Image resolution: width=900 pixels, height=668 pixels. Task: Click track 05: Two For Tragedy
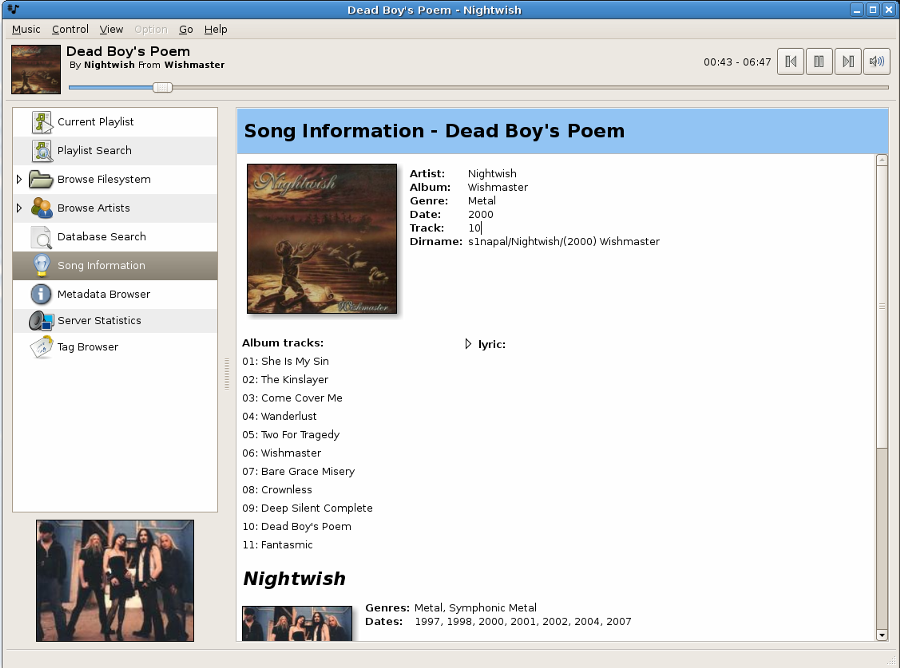click(291, 434)
